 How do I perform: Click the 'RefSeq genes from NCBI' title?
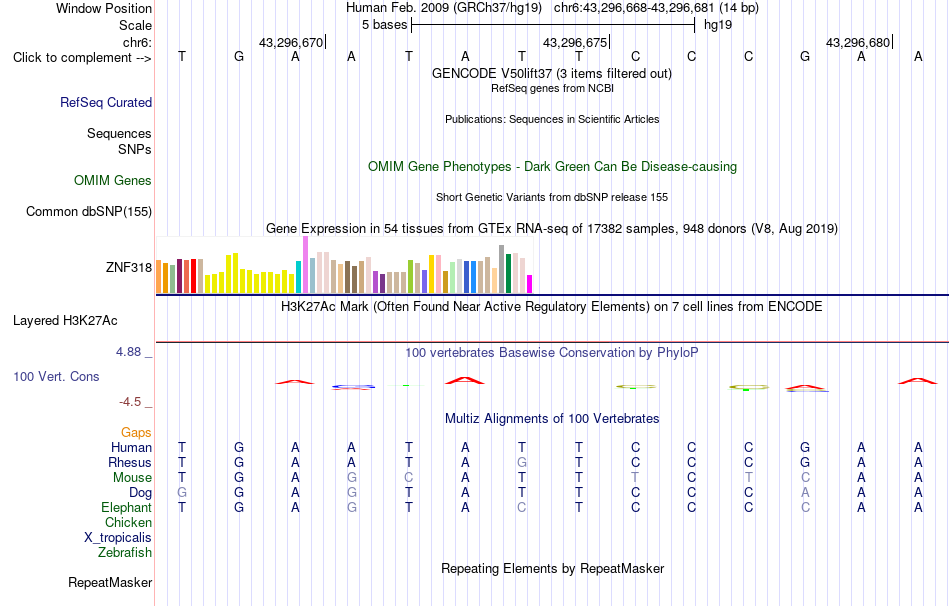click(552, 88)
